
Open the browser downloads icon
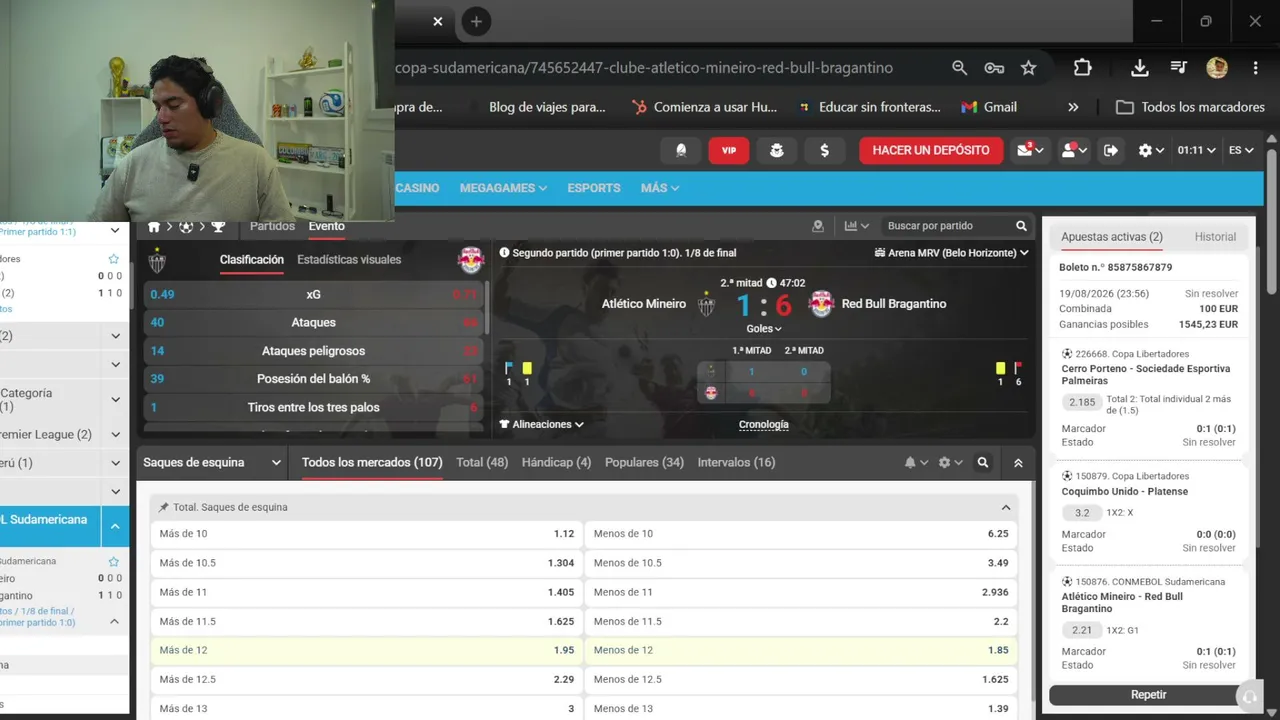tap(1139, 68)
